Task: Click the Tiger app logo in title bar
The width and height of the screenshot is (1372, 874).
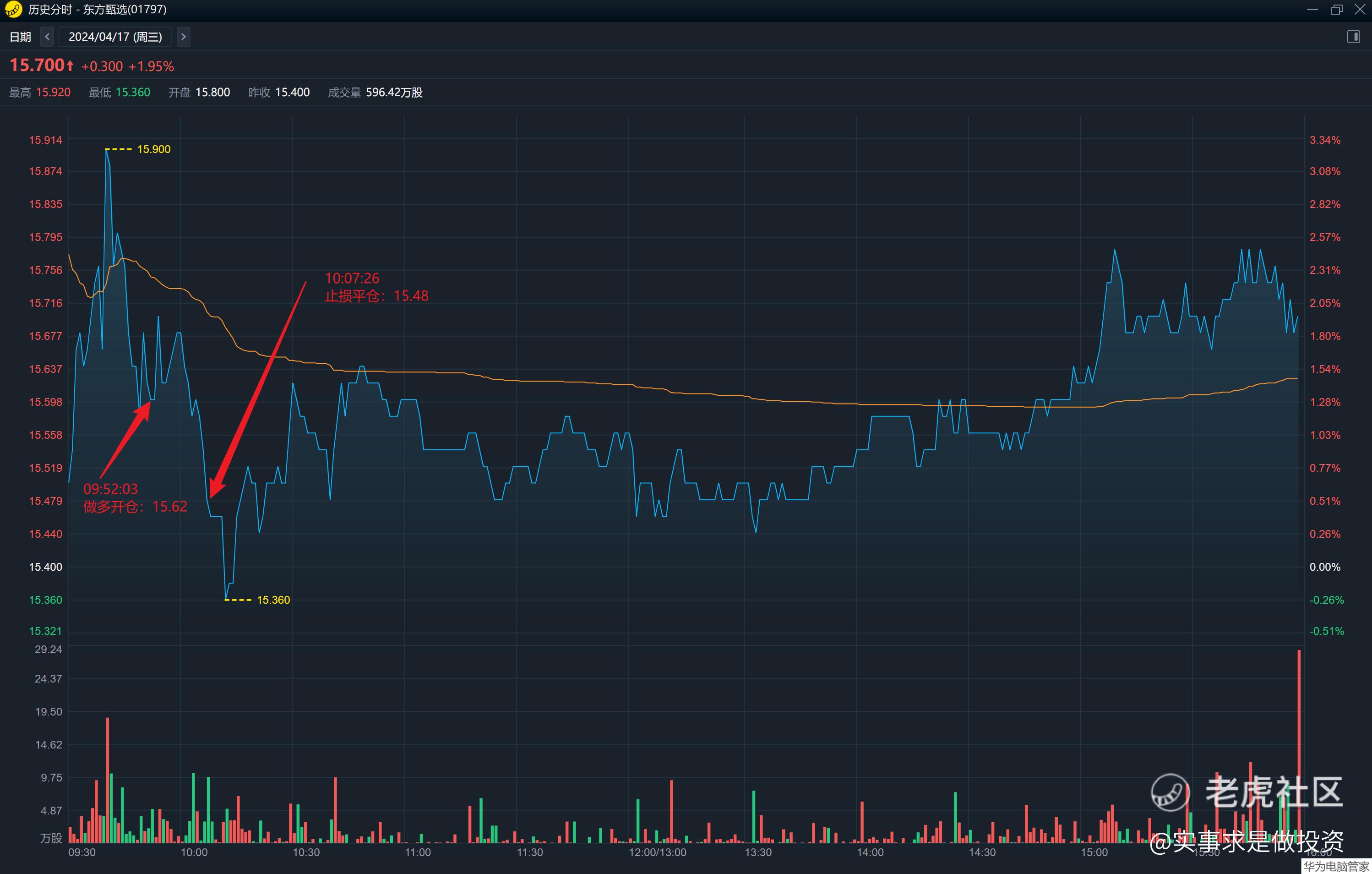Action: coord(13,10)
